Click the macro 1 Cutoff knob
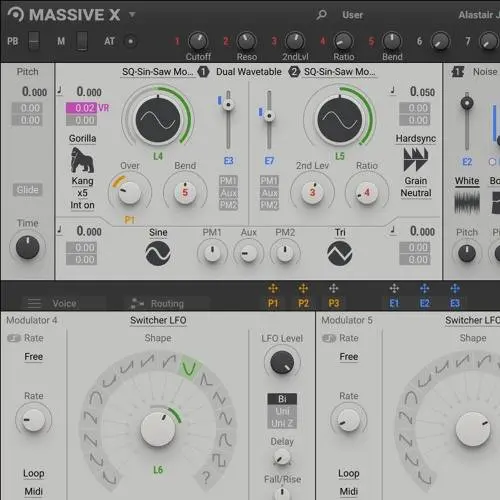500x500 pixels. [198, 41]
